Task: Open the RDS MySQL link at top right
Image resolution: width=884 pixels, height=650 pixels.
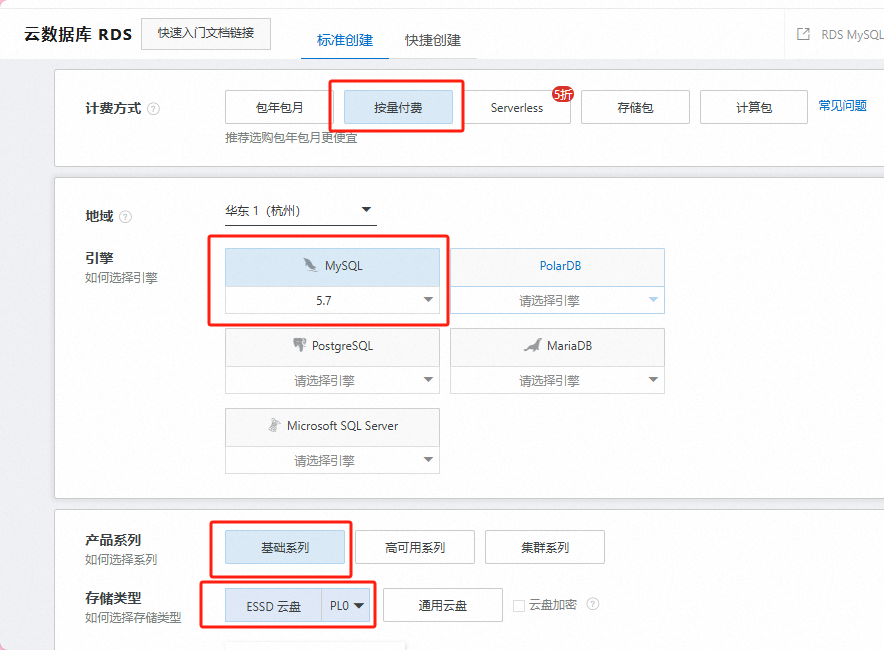Action: point(852,34)
